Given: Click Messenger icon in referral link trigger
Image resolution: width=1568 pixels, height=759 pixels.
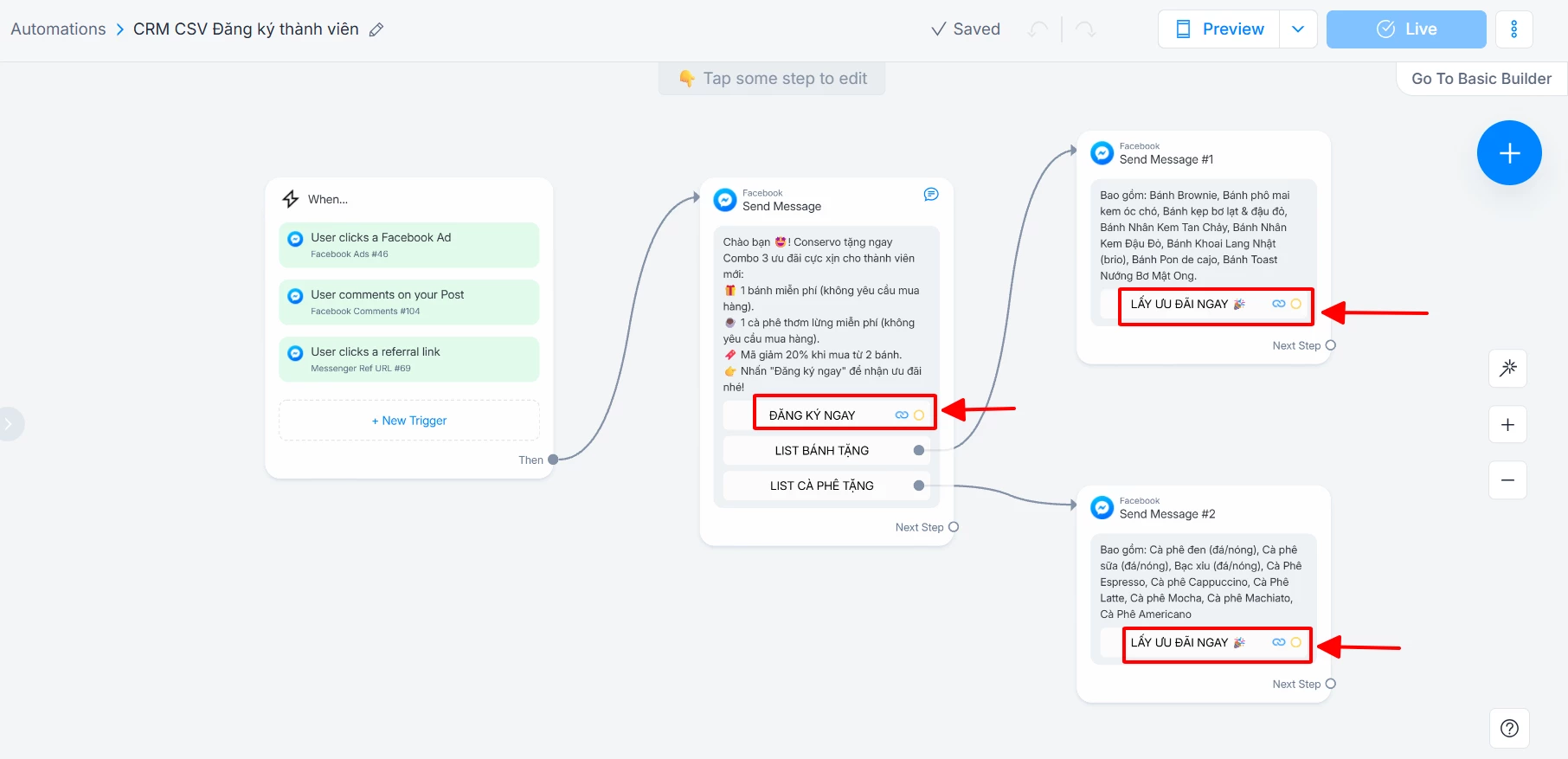Looking at the screenshot, I should tap(295, 353).
